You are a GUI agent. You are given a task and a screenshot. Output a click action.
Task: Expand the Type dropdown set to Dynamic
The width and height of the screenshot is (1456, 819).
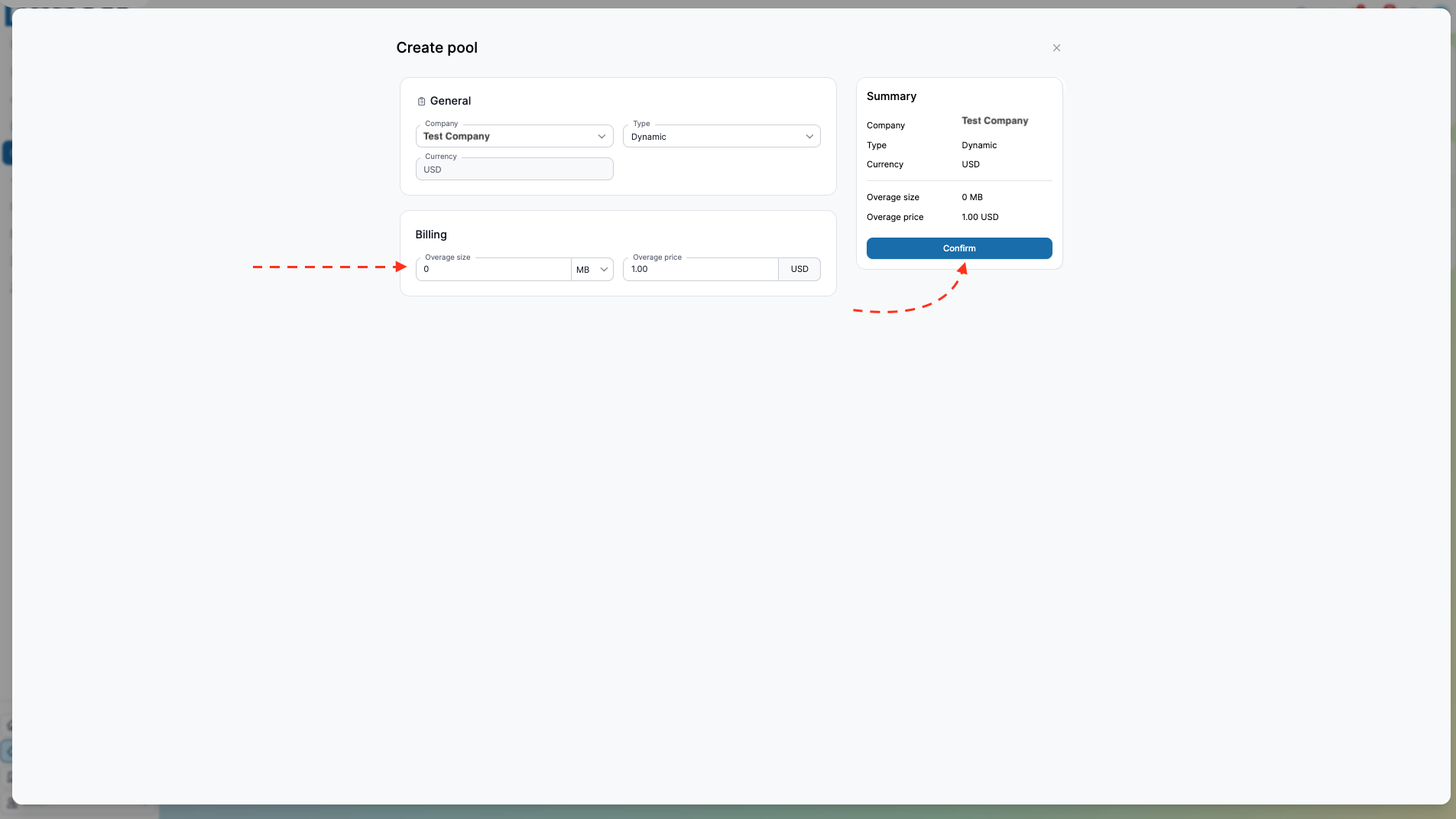722,136
